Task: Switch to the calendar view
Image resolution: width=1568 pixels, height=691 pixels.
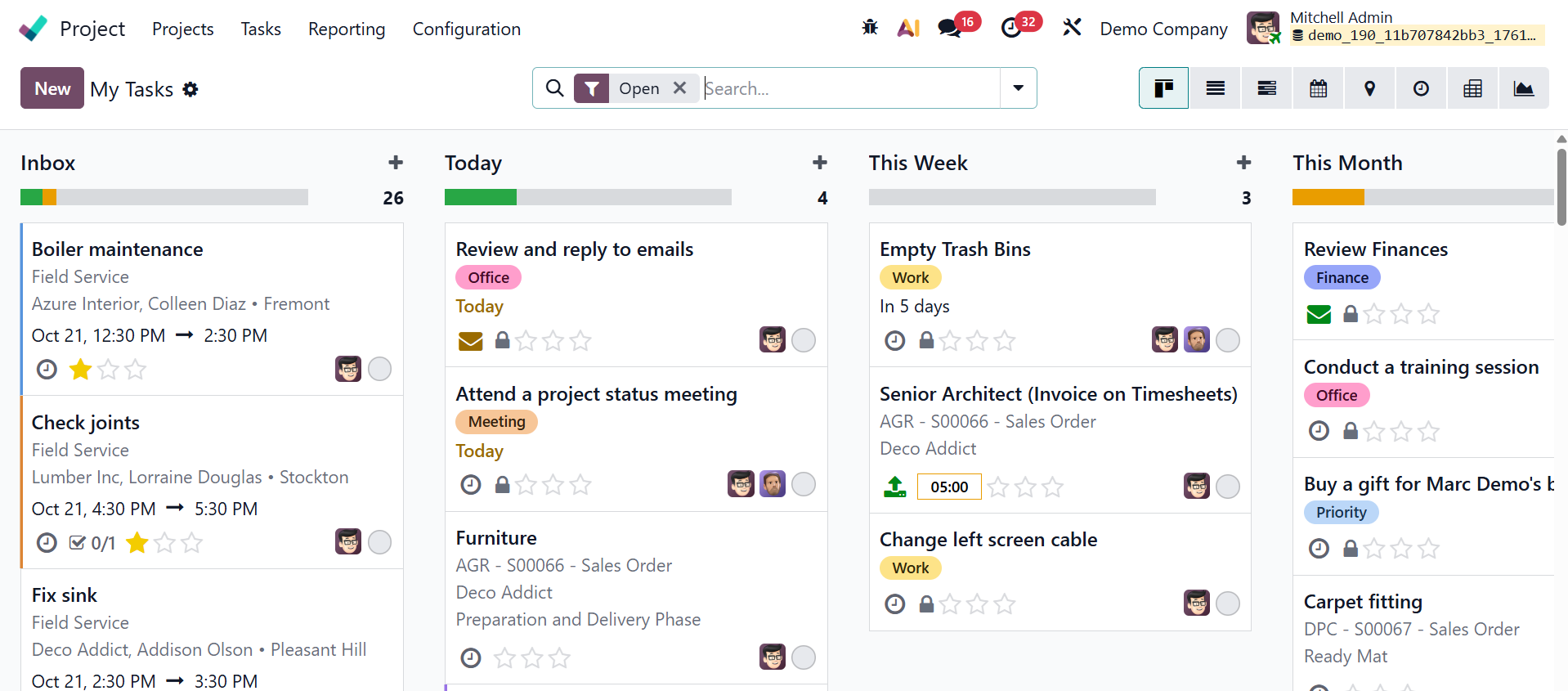Action: click(1318, 88)
